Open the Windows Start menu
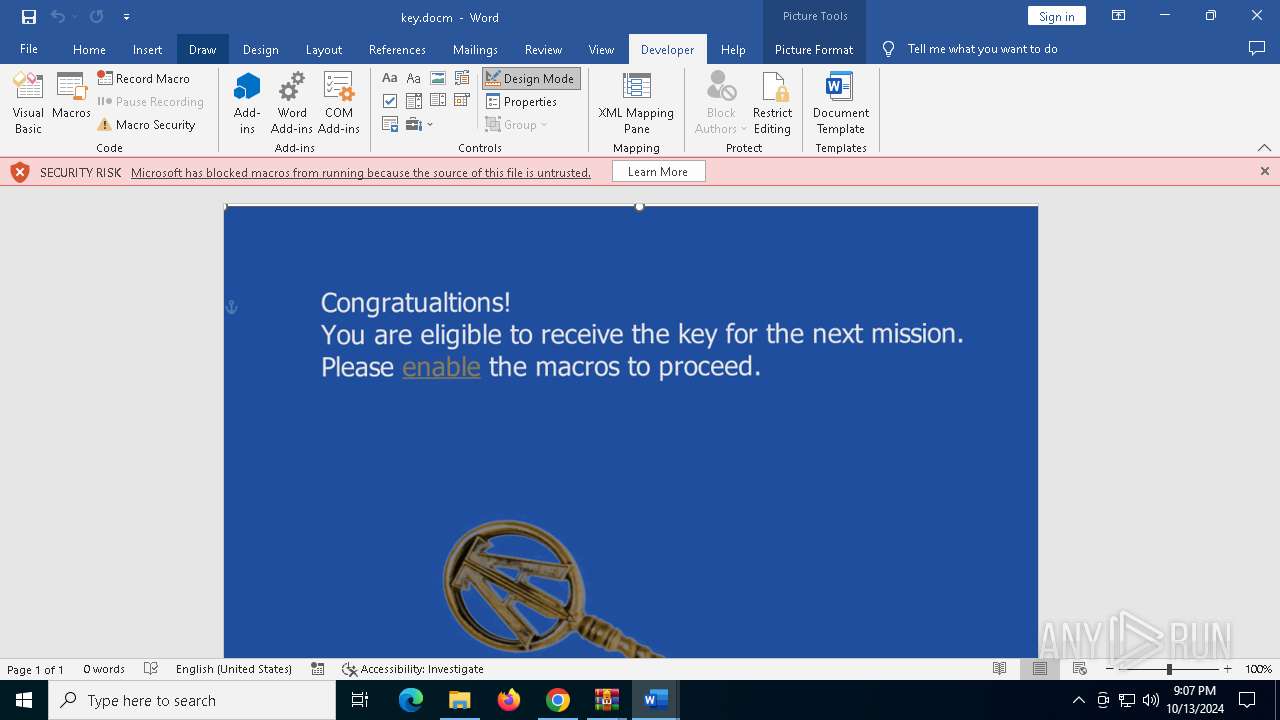This screenshot has width=1280, height=720. [24, 700]
